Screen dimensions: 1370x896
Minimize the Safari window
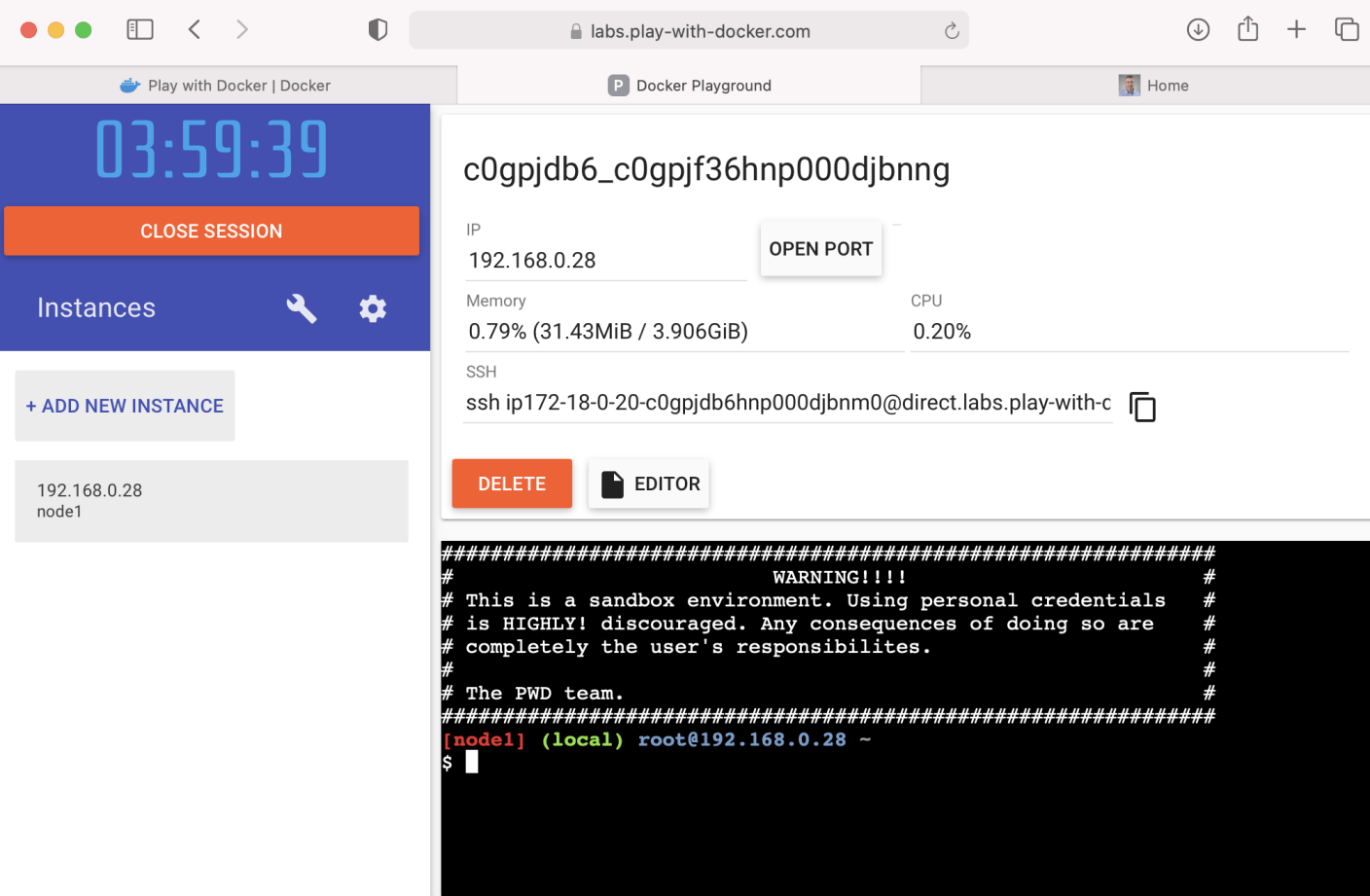click(x=56, y=30)
